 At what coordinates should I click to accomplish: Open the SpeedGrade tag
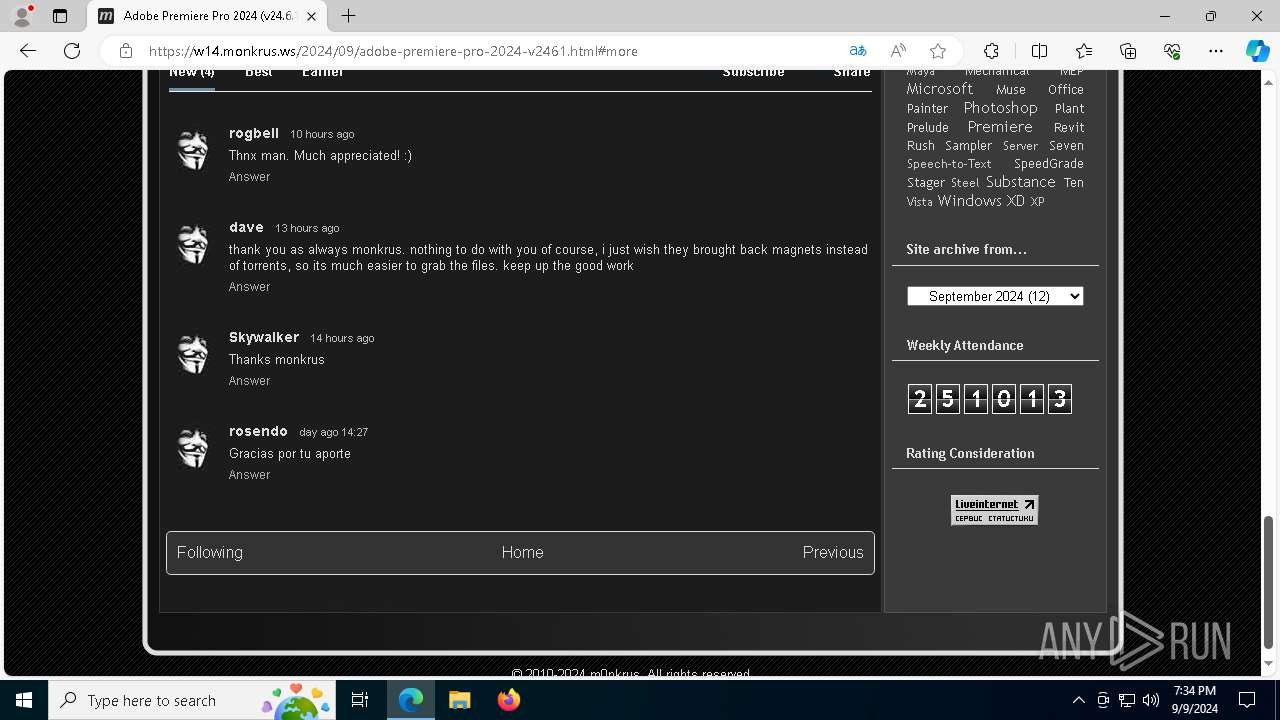[x=1048, y=164]
